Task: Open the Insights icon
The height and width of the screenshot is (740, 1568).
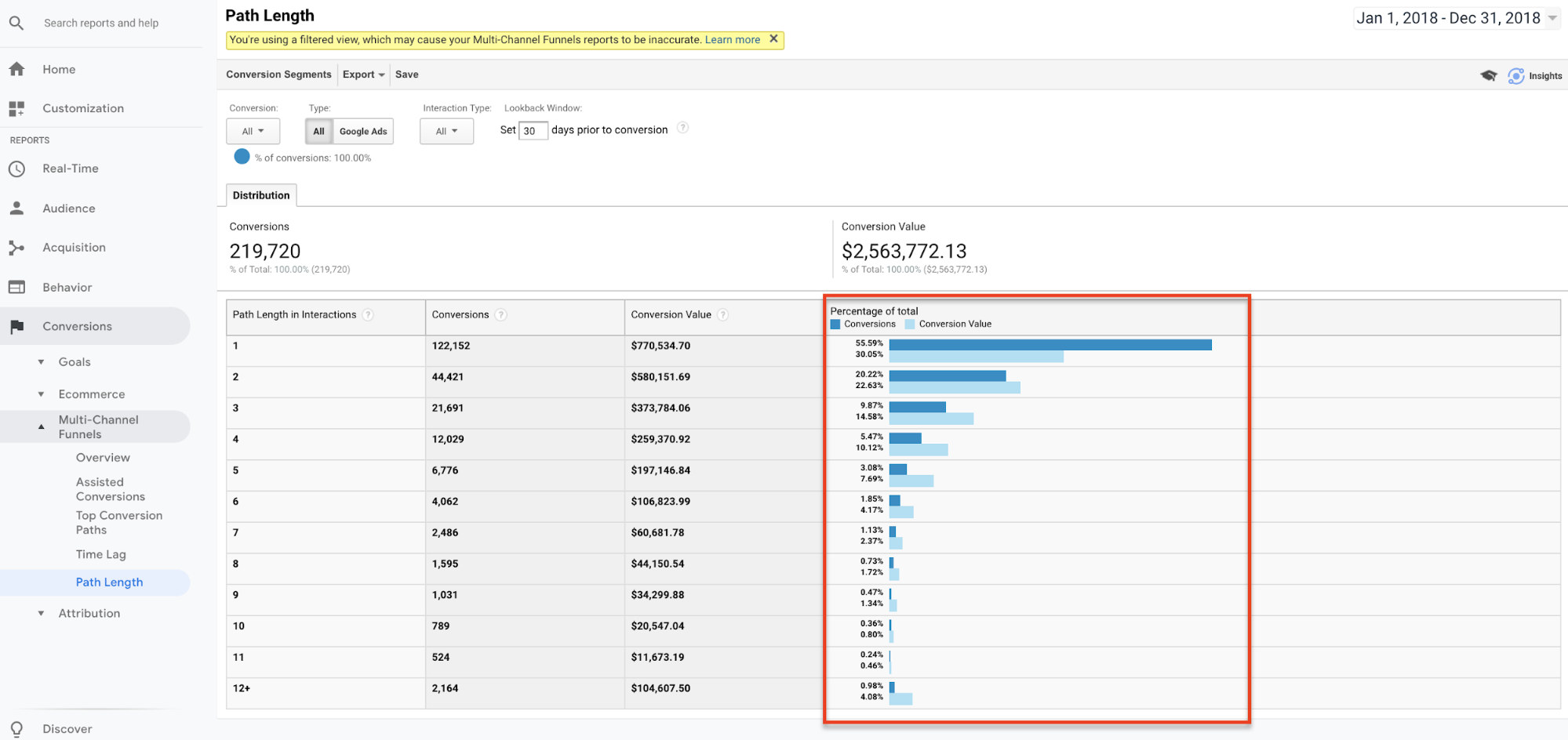Action: click(x=1516, y=76)
